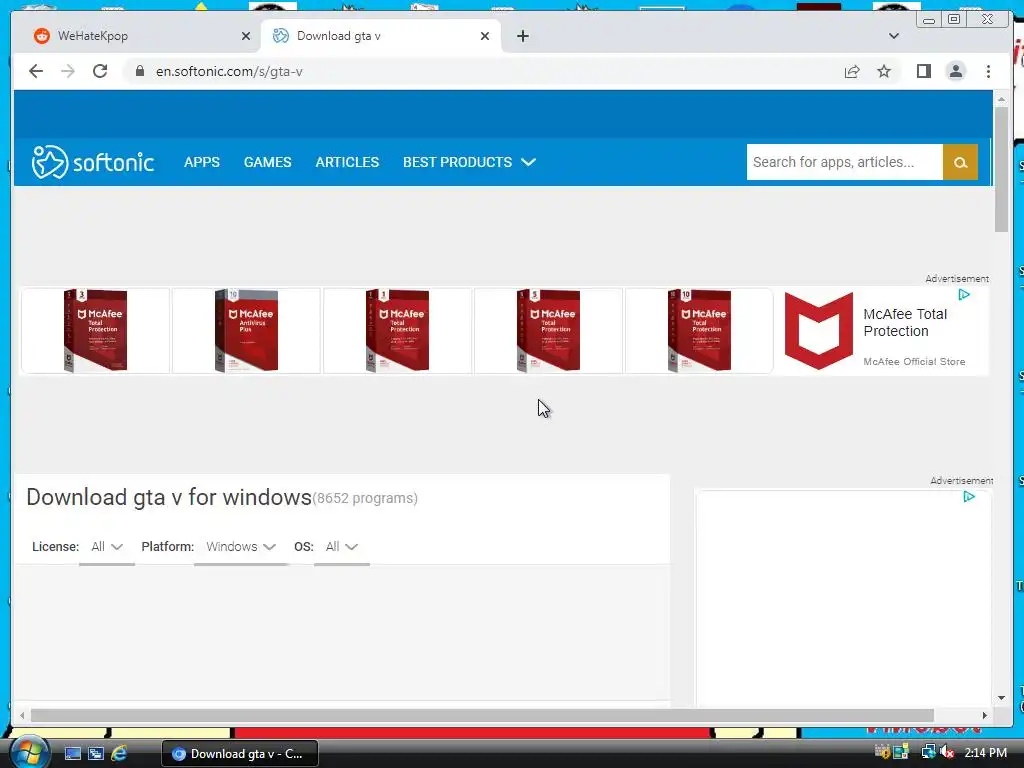
Task: Open the APPS menu
Action: pyautogui.click(x=202, y=162)
